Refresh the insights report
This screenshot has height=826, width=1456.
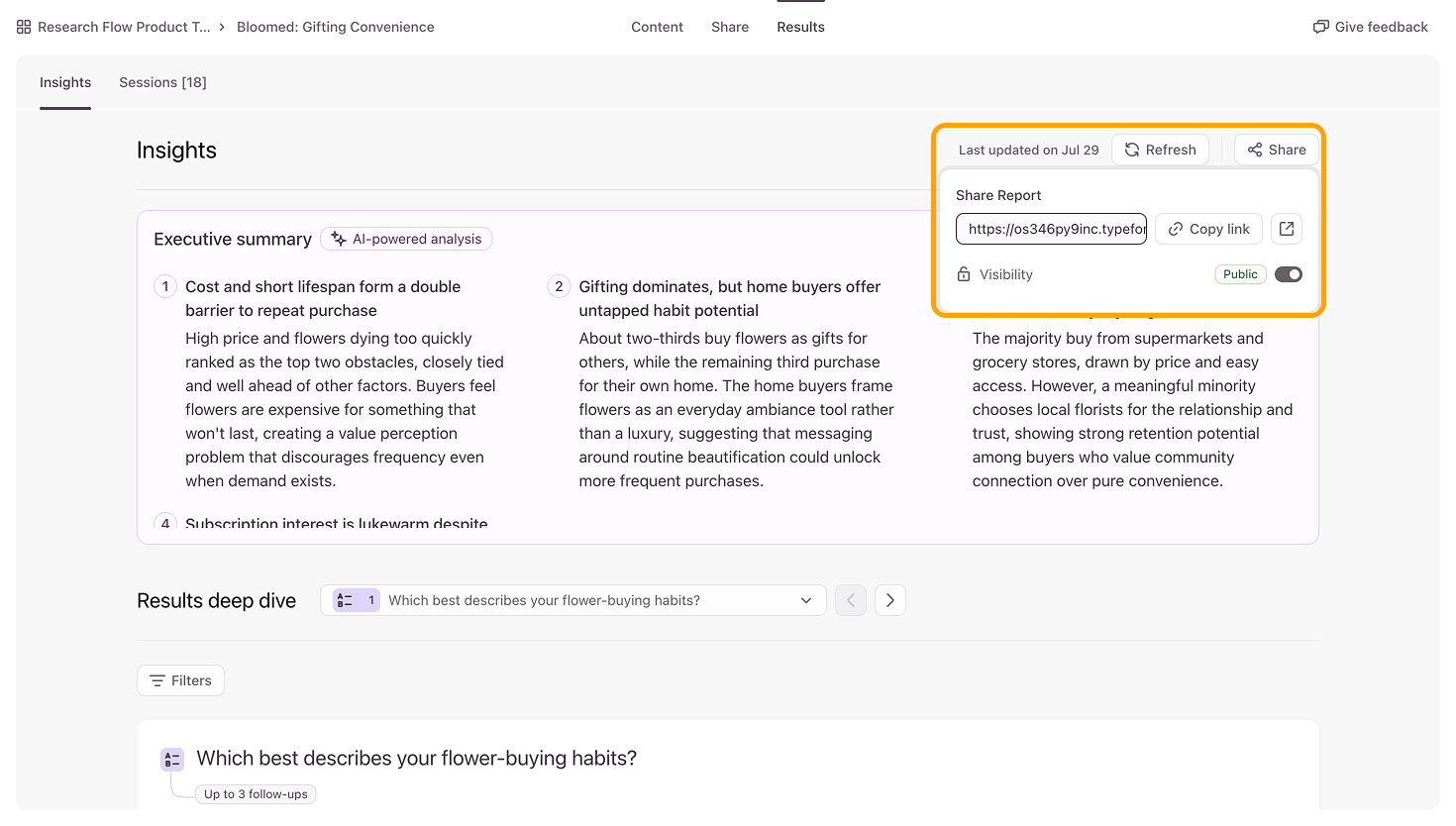point(1160,150)
